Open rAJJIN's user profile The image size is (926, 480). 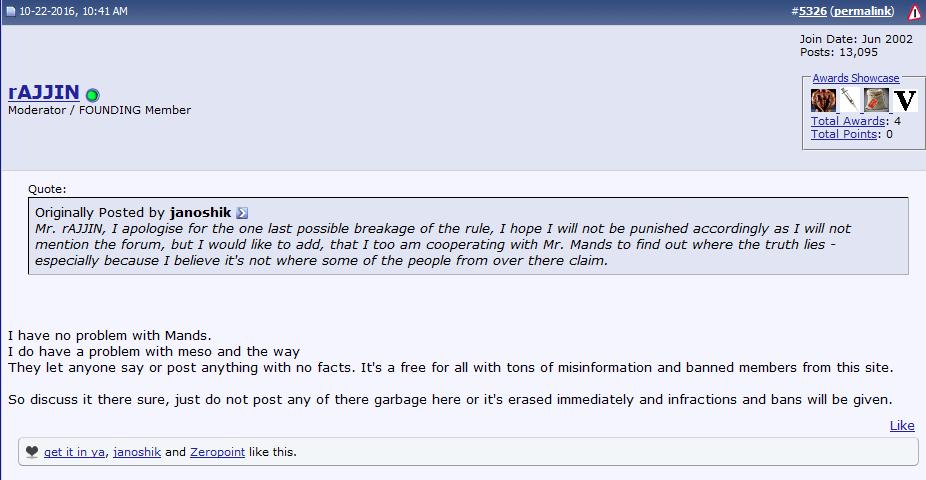tap(44, 93)
